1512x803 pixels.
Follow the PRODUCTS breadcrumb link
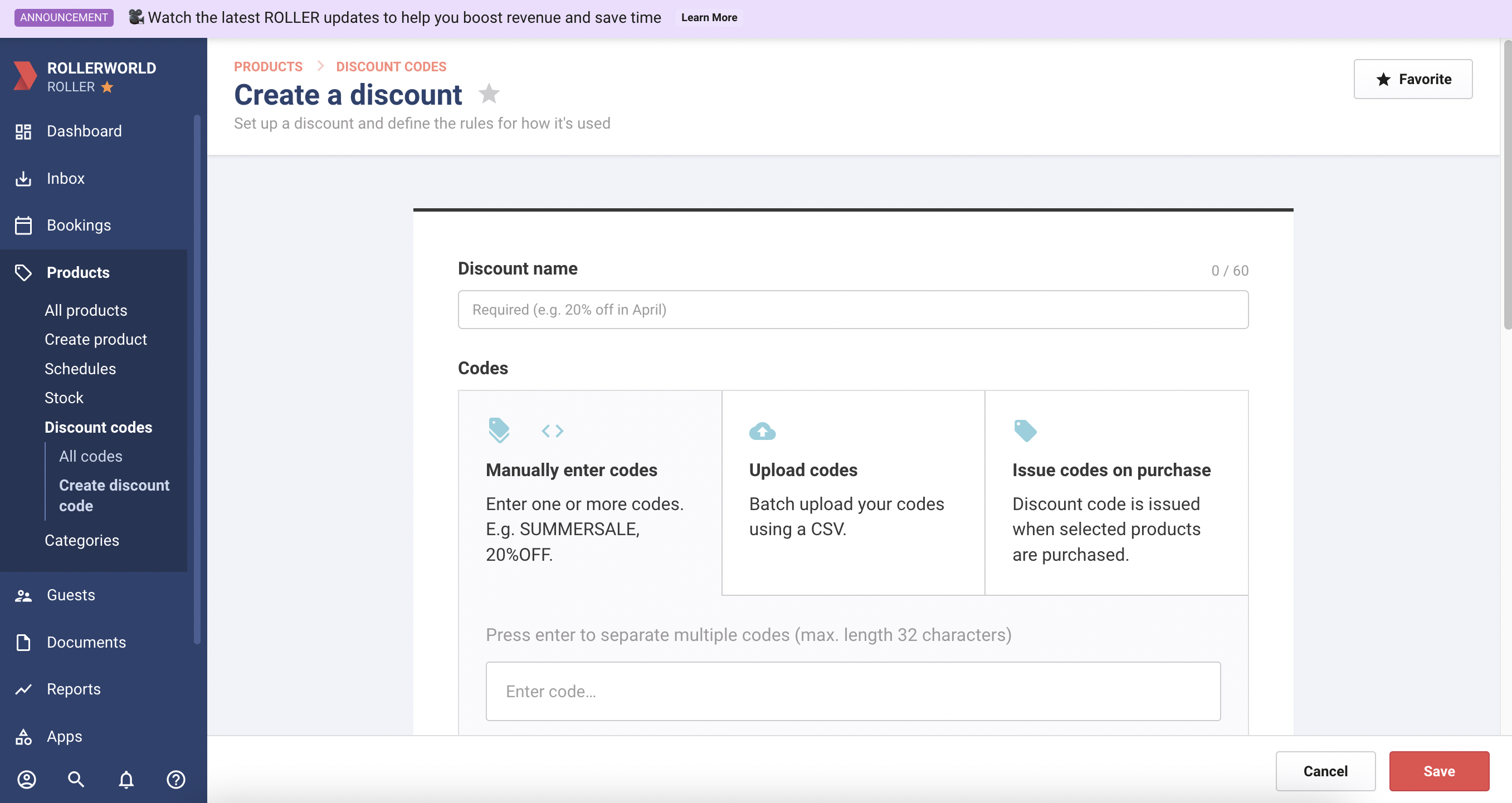(268, 66)
